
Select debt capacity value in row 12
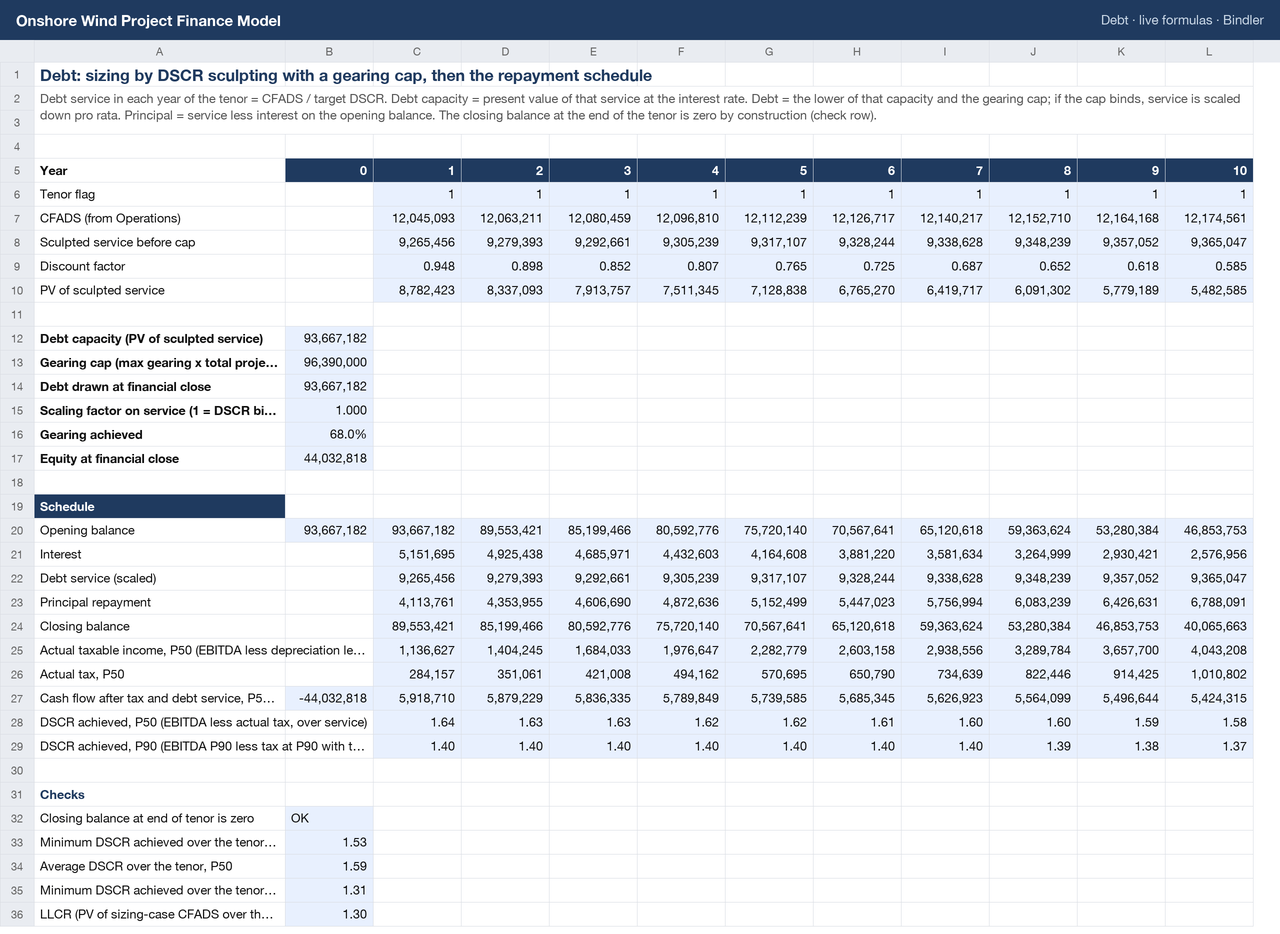329,338
